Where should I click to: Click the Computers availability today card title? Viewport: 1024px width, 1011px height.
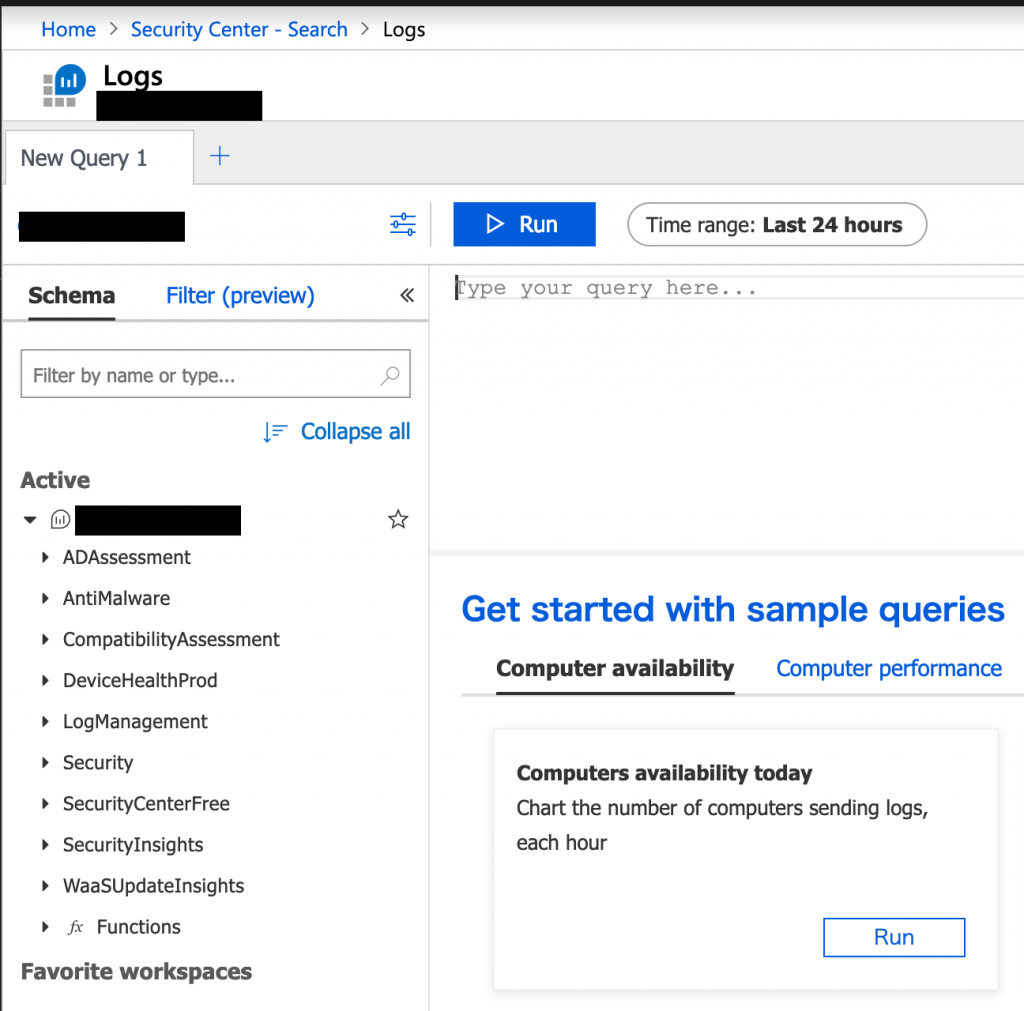coord(664,773)
